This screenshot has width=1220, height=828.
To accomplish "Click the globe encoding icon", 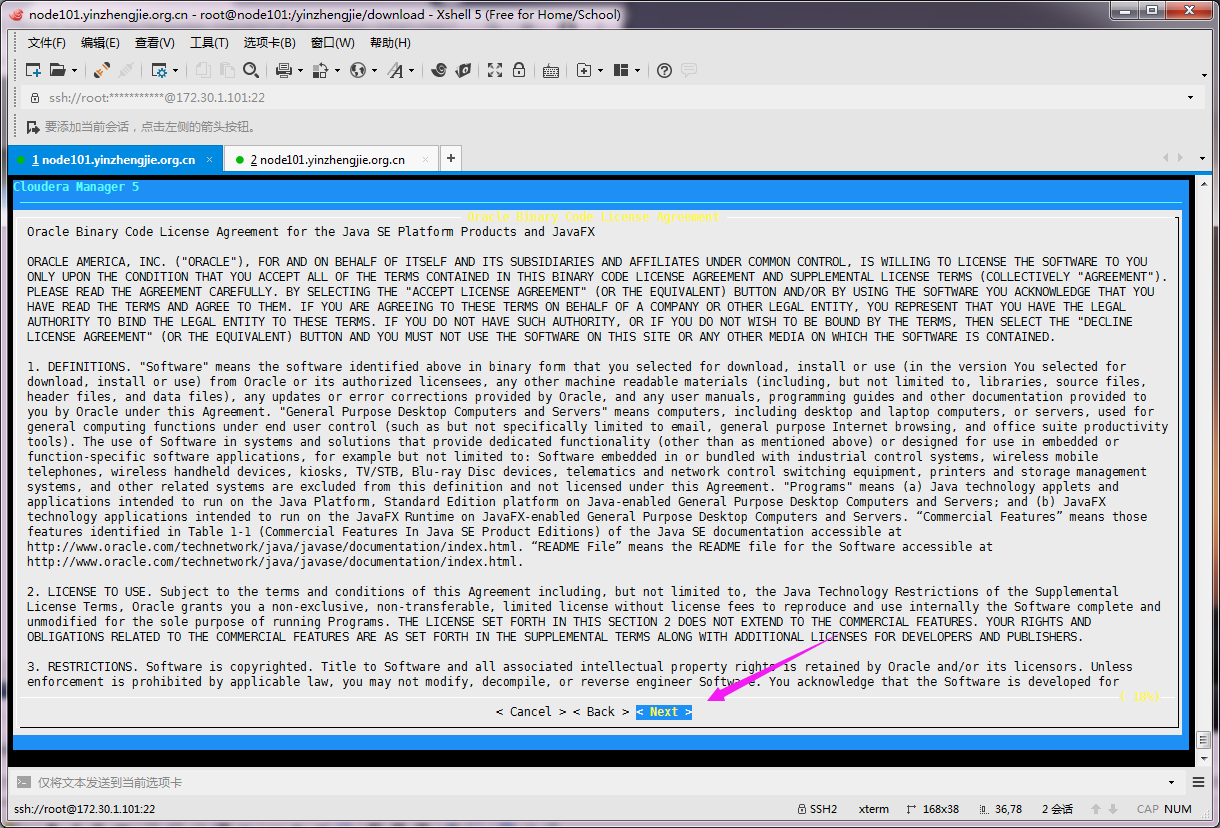I will point(358,70).
